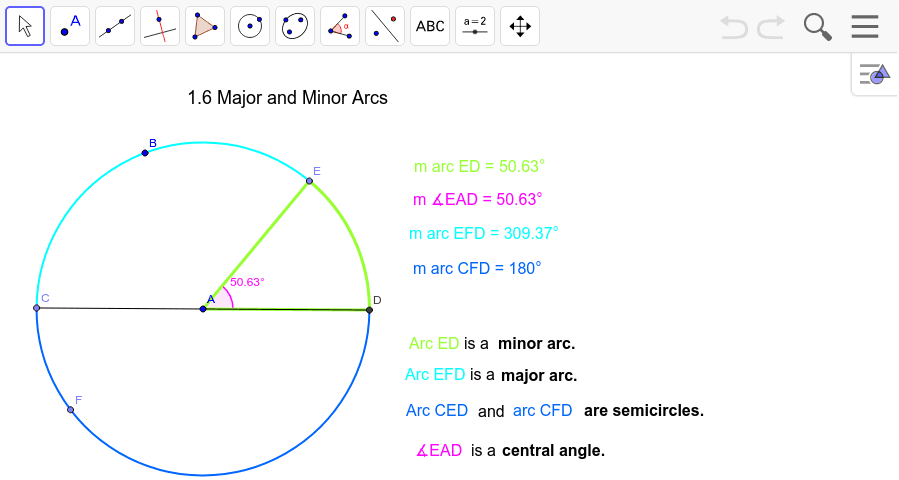Viewport: 899px width, 480px height.
Task: Click text 'm arc CFD = 180°'
Action: (x=477, y=268)
